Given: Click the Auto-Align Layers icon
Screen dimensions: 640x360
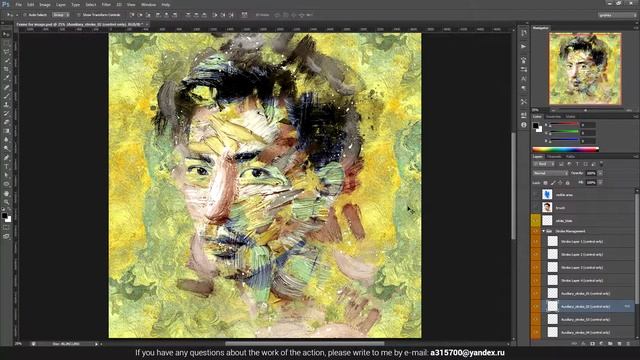Looking at the screenshot, I should coord(244,15).
